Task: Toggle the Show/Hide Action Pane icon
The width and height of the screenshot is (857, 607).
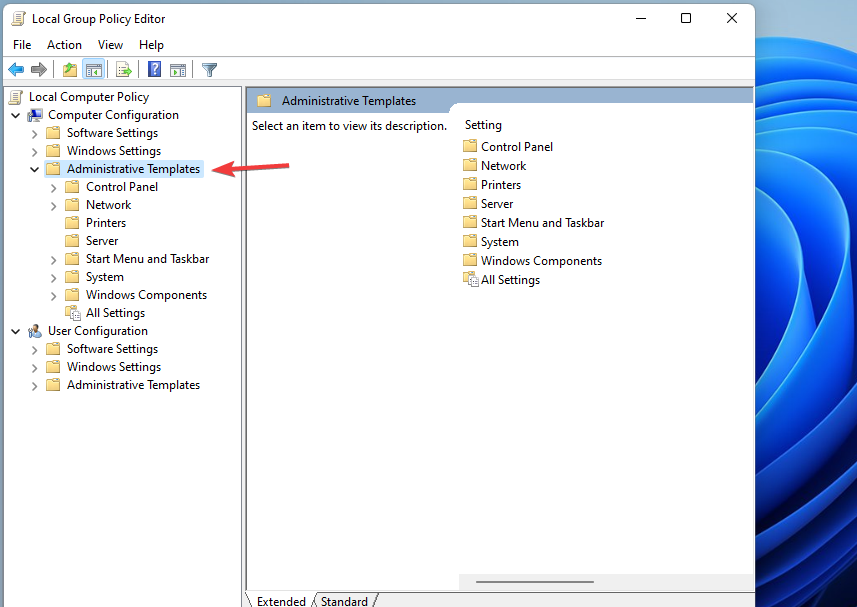Action: [178, 69]
